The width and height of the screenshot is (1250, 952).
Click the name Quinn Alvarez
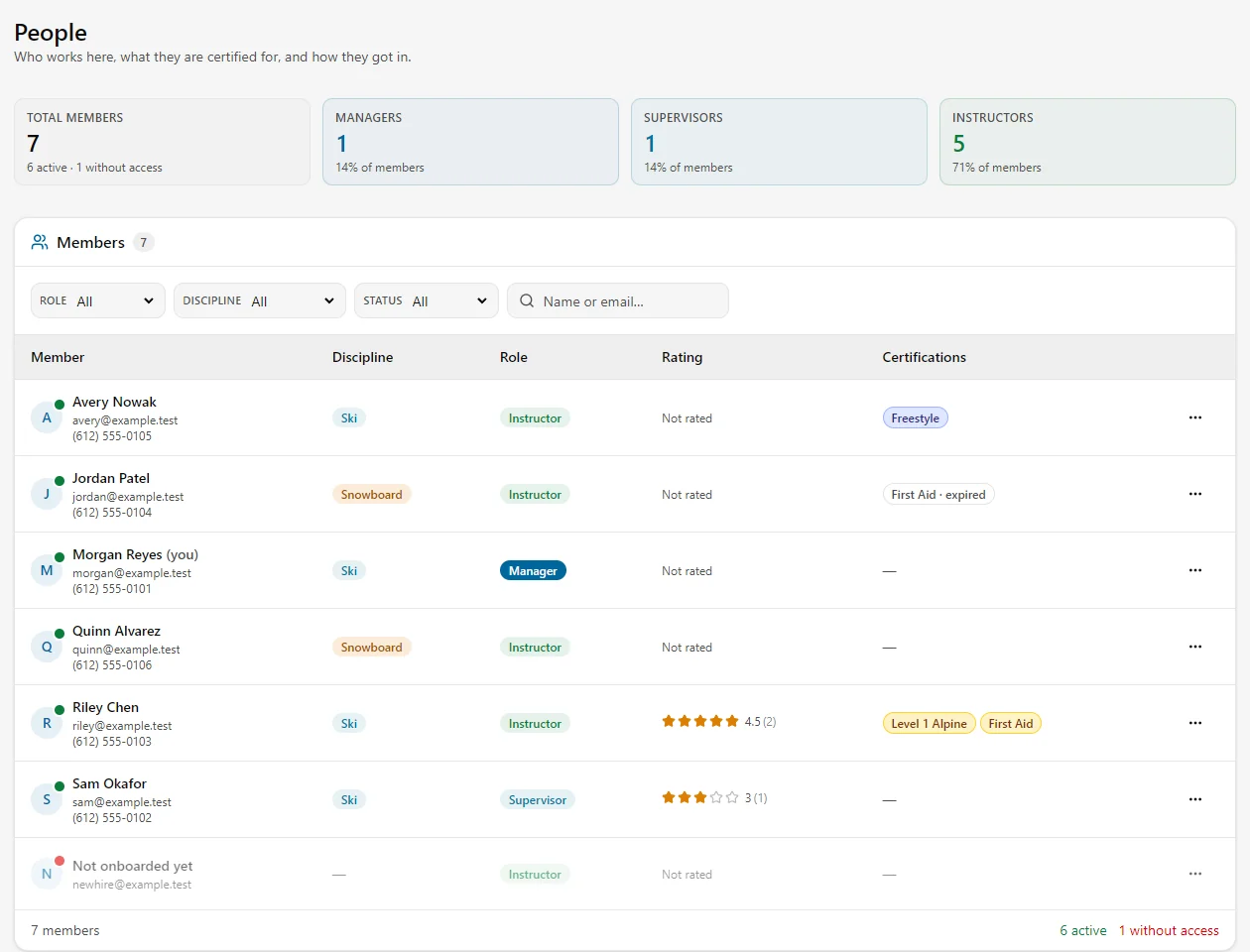pyautogui.click(x=116, y=631)
